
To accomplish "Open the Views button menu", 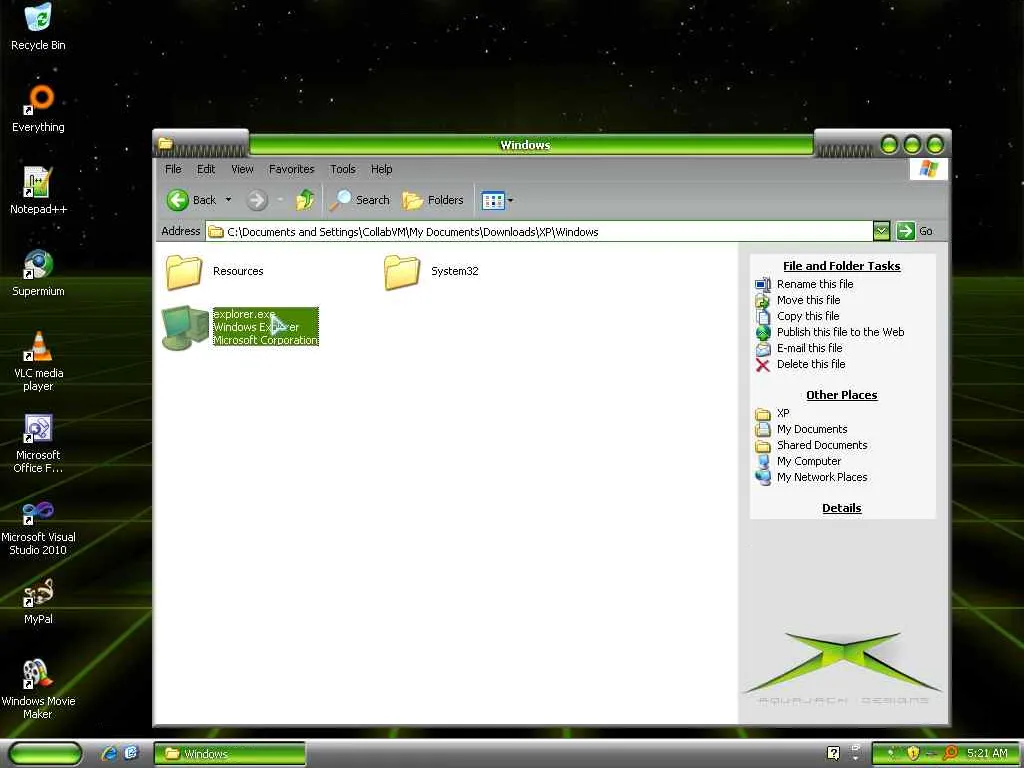I will click(497, 200).
